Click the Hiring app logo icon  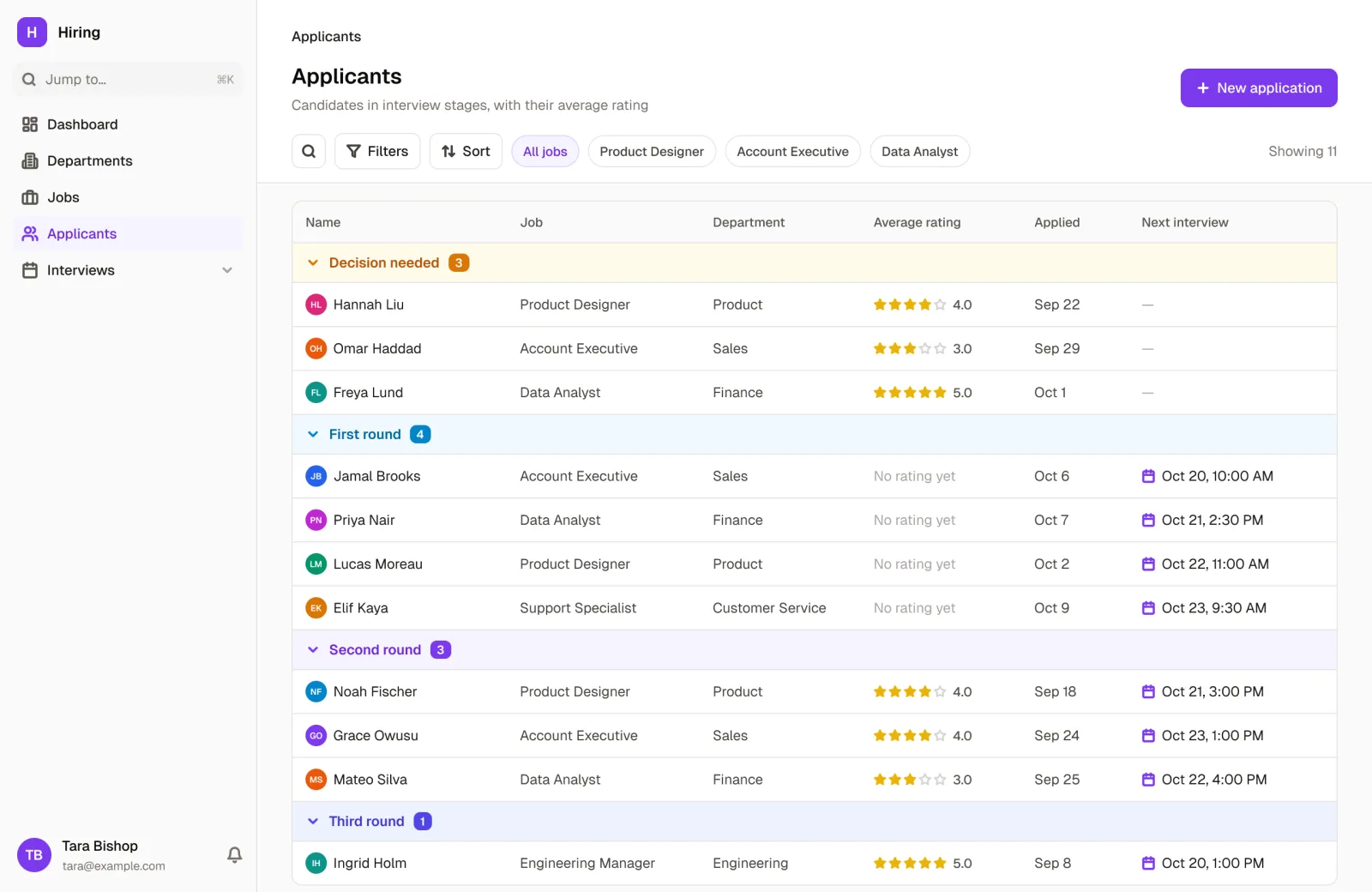[32, 33]
